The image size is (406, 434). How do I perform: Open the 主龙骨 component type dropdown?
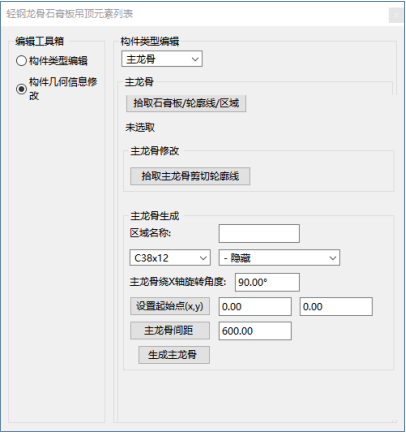tap(162, 59)
